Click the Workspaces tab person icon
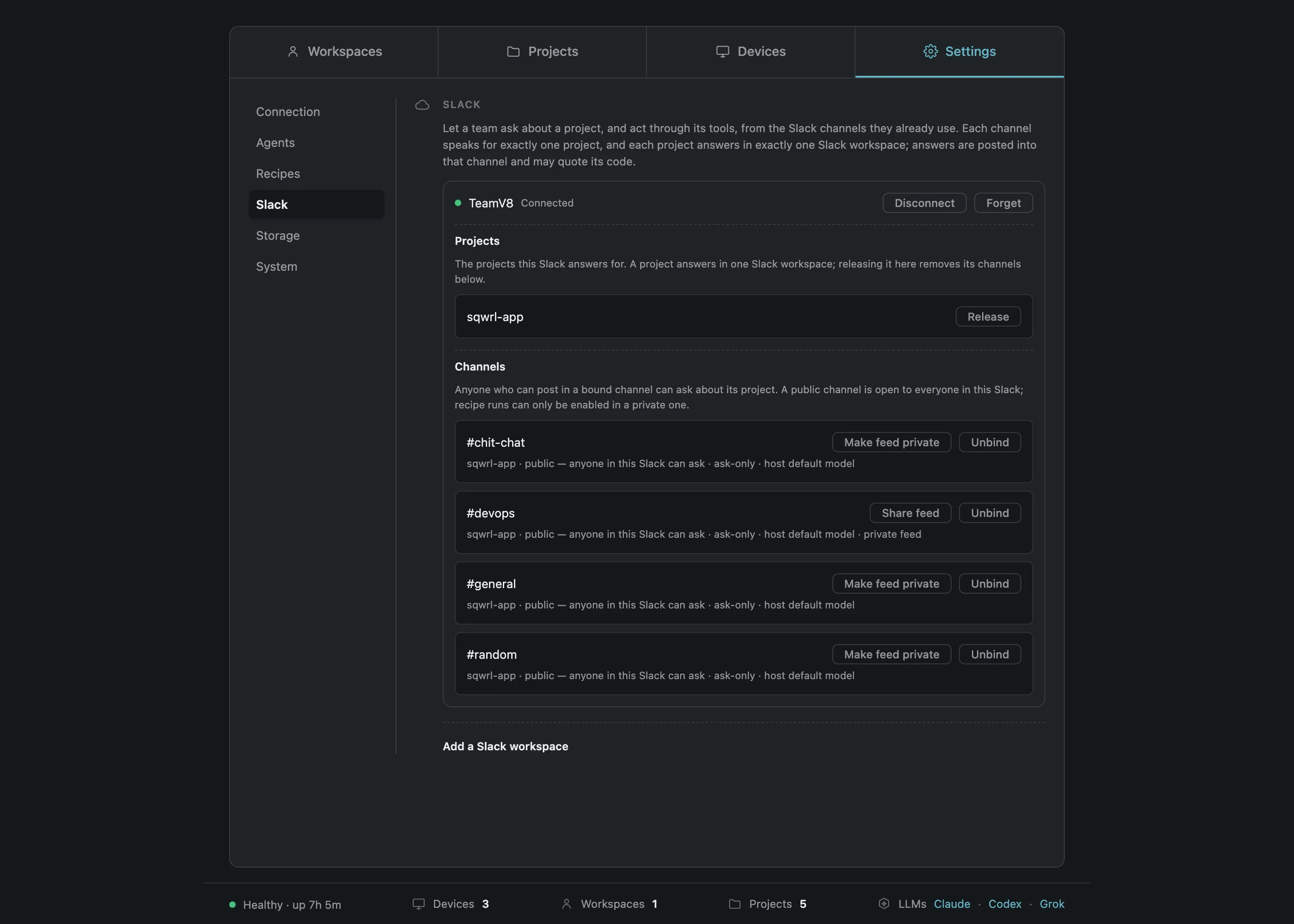The width and height of the screenshot is (1294, 924). click(293, 51)
